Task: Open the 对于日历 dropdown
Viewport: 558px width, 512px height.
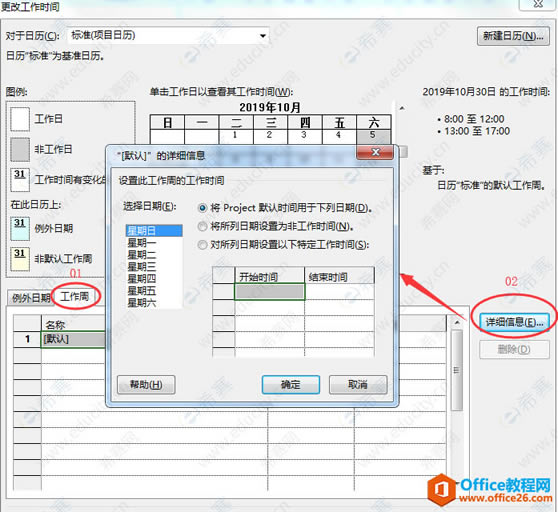Action: [263, 36]
